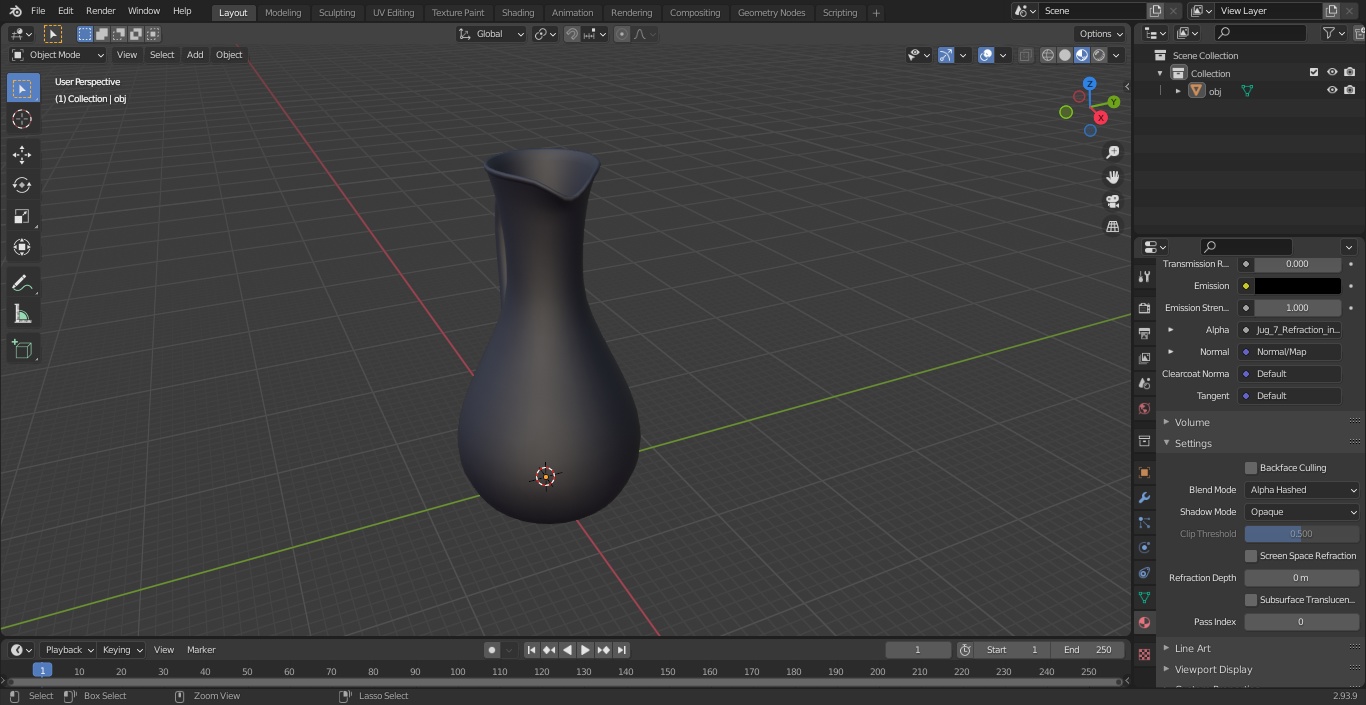The height and width of the screenshot is (705, 1366).
Task: Jump to the end frame button
Action: (622, 650)
